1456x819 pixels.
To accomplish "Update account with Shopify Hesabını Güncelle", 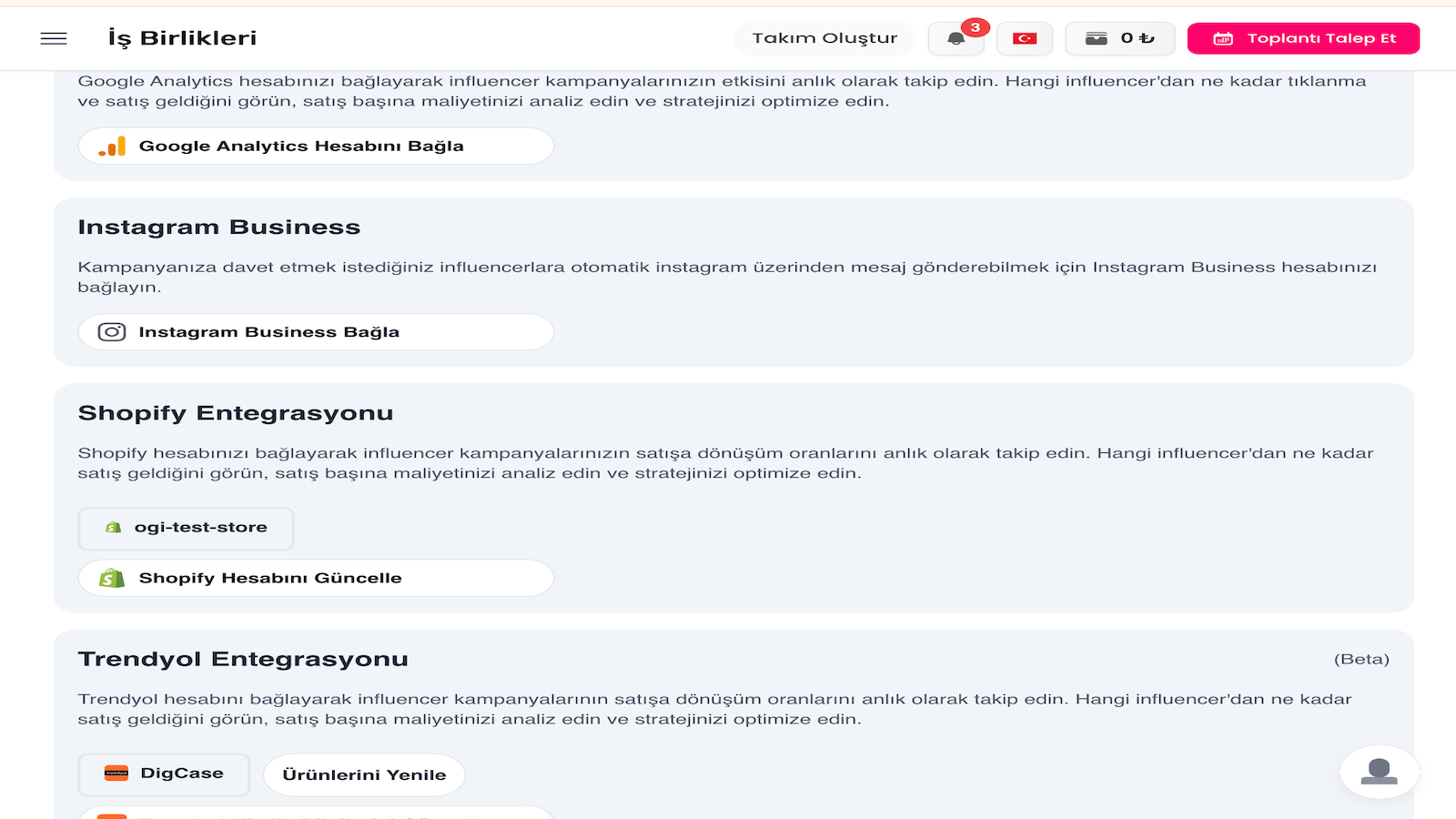I will click(316, 578).
